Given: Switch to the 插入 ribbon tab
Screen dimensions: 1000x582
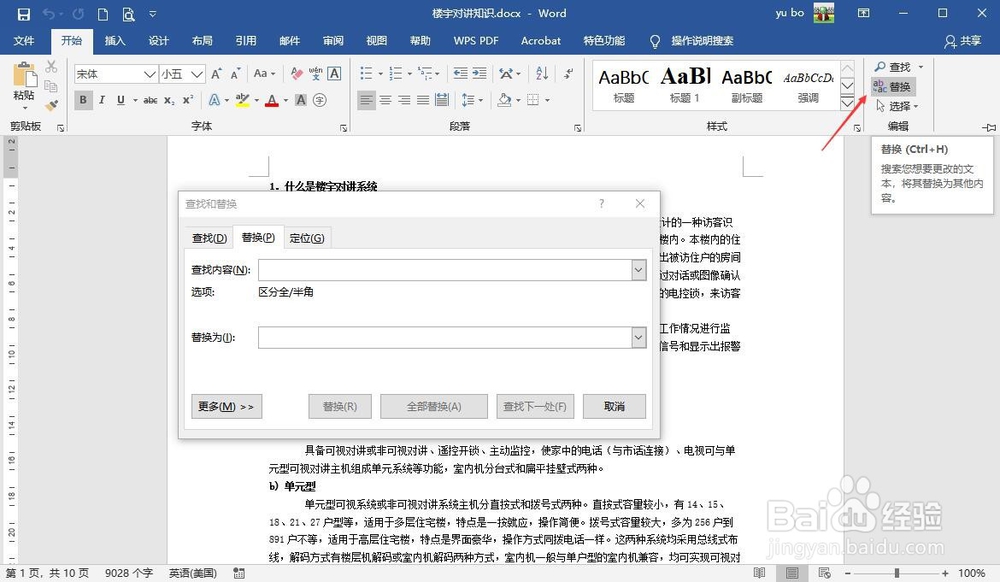Looking at the screenshot, I should pos(112,41).
